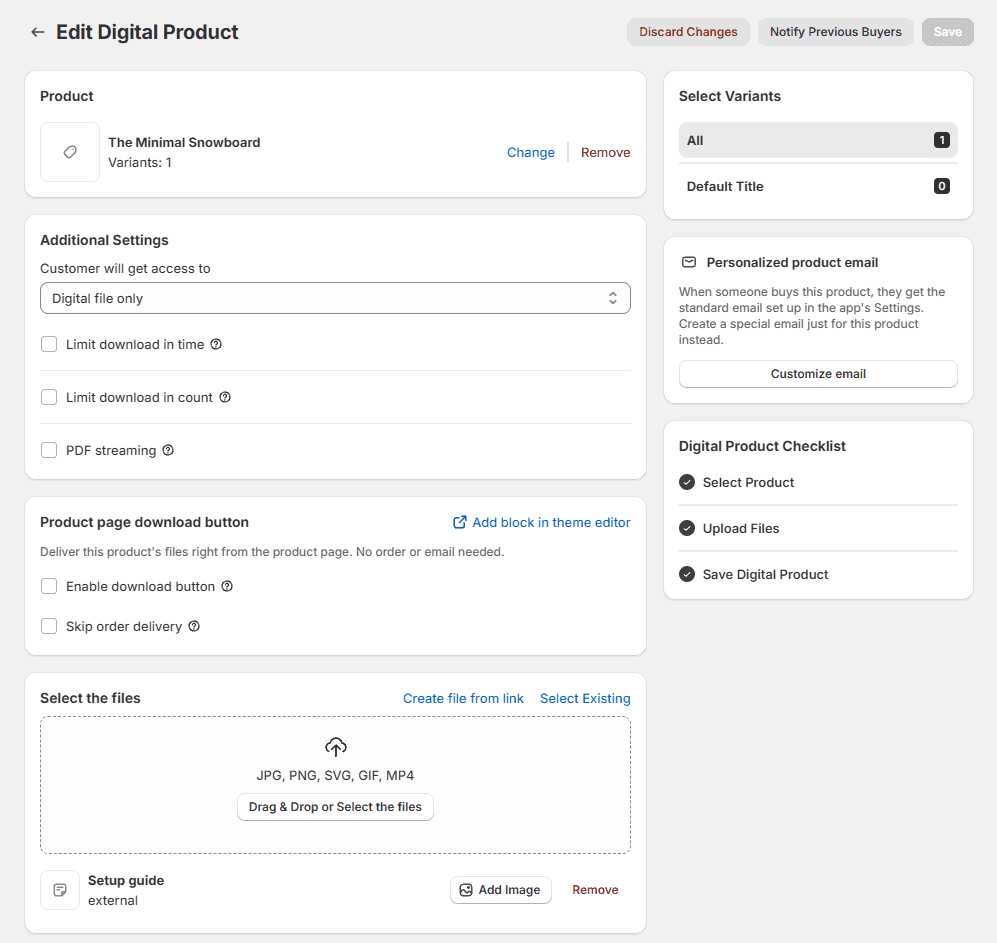Change the selected product
The width and height of the screenshot is (997, 943).
[x=530, y=153]
